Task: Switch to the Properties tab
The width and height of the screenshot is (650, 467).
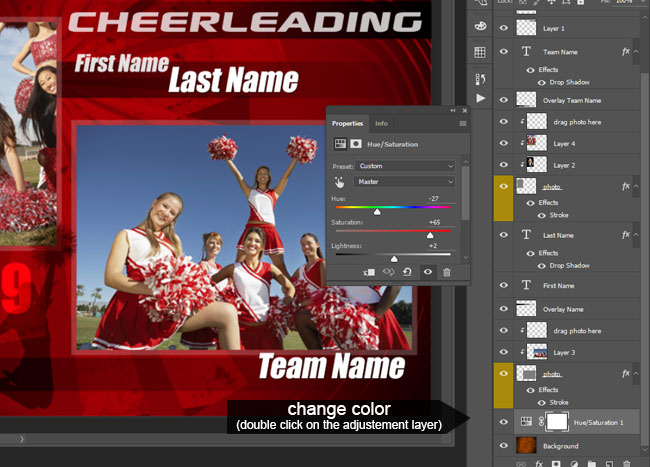Action: tap(347, 123)
